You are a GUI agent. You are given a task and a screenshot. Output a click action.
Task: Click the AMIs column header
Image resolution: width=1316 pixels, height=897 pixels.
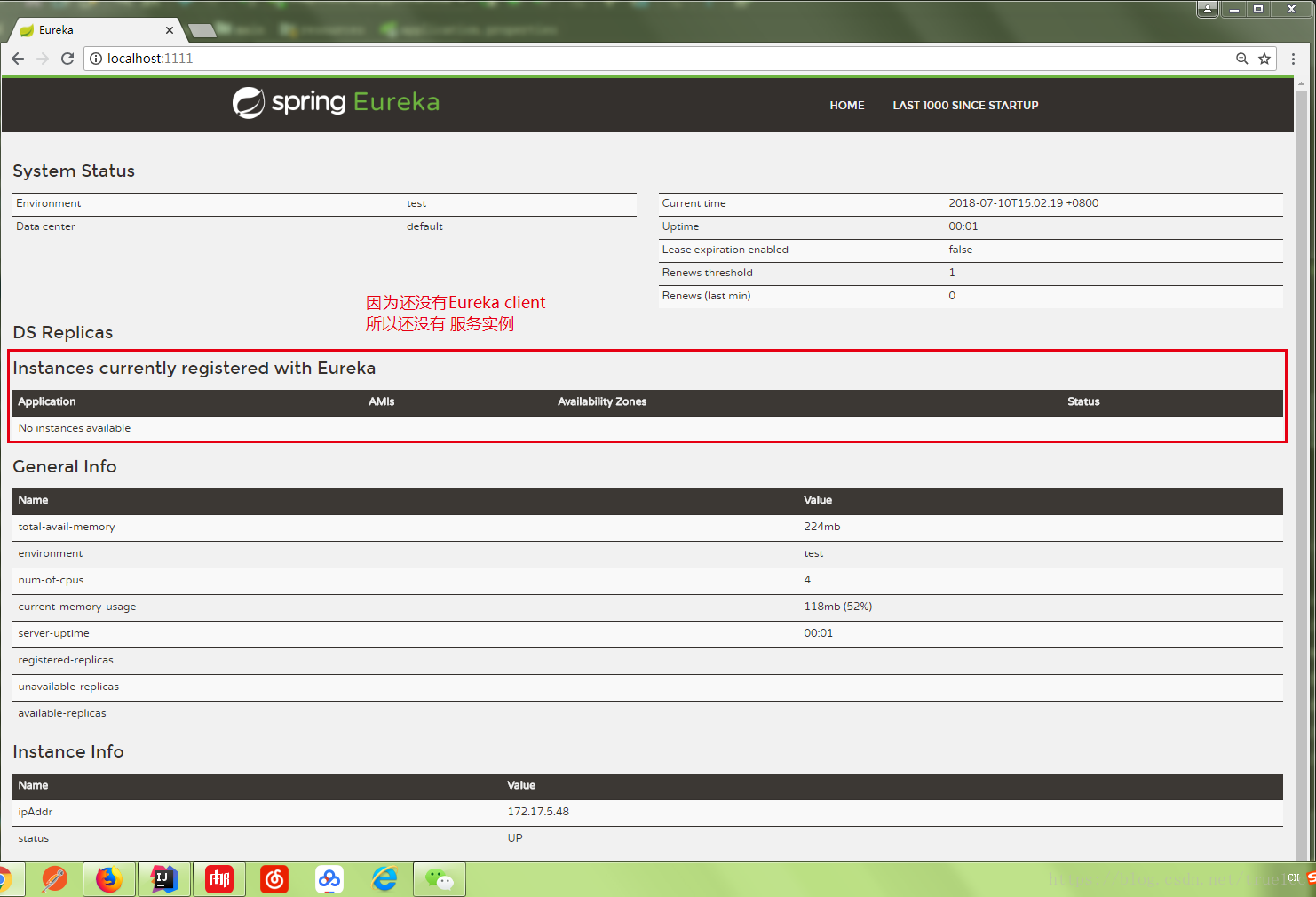click(x=382, y=401)
